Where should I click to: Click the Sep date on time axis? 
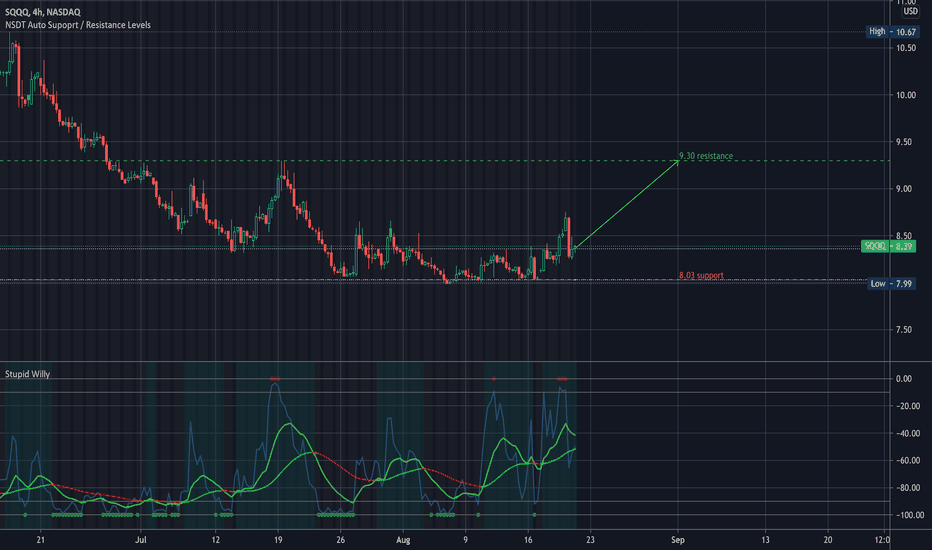[678, 540]
